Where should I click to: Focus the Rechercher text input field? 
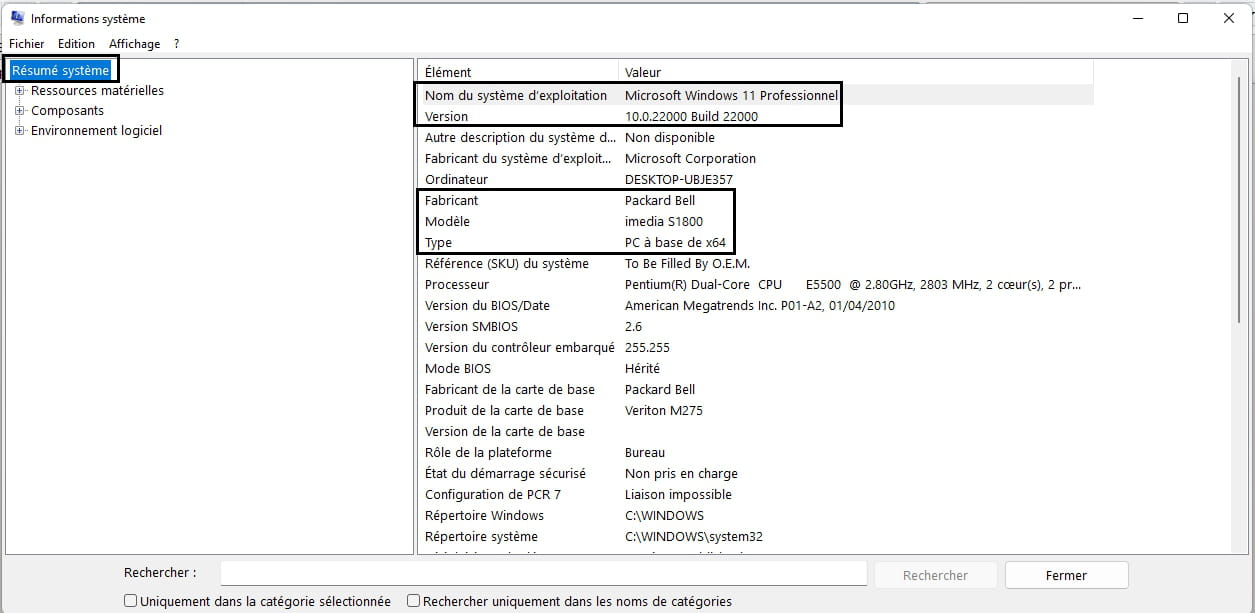543,574
